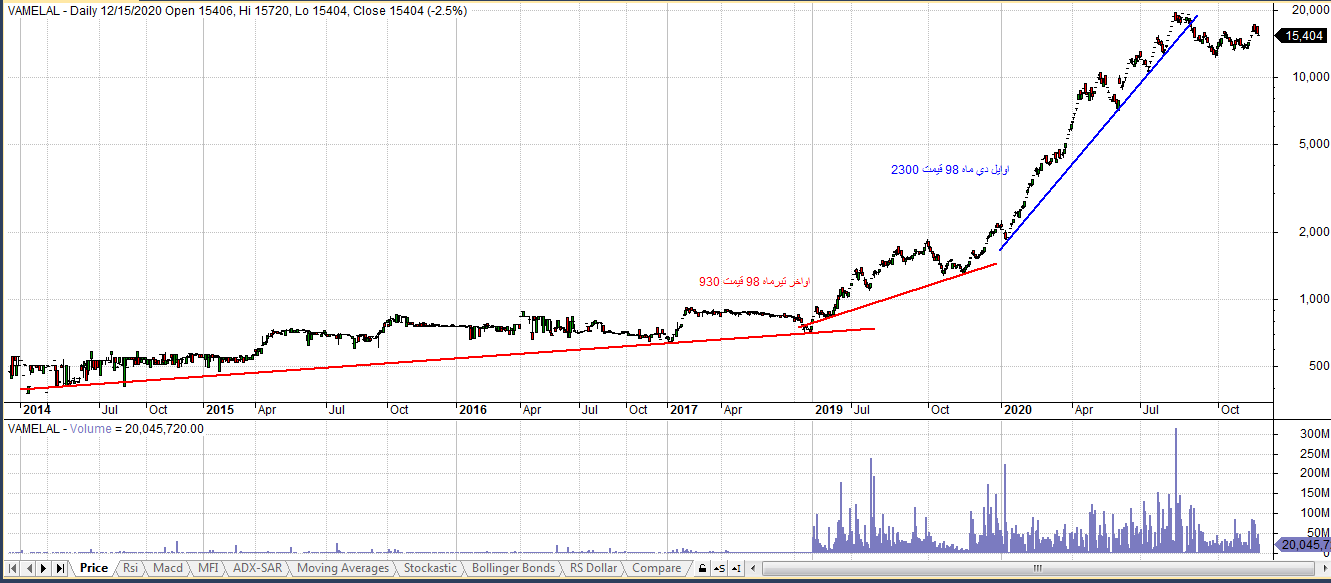This screenshot has width=1331, height=583.
Task: Switch to the ADX-SAR tab
Action: click(257, 568)
